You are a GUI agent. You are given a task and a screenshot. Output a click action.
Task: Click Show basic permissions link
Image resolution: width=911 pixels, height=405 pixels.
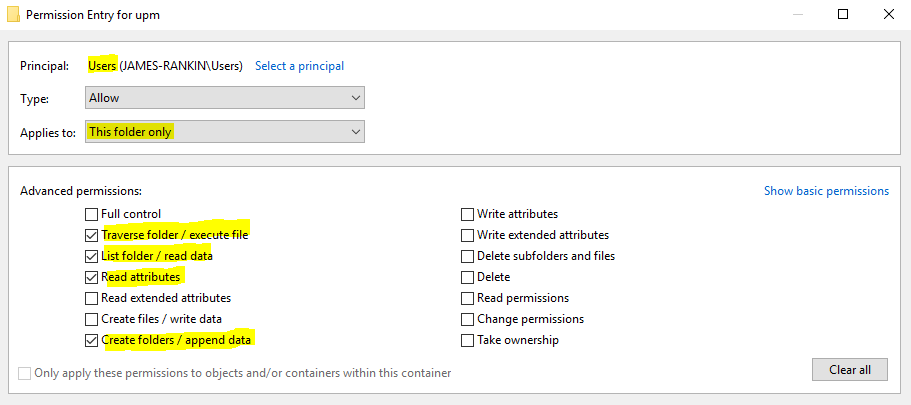pyautogui.click(x=826, y=191)
